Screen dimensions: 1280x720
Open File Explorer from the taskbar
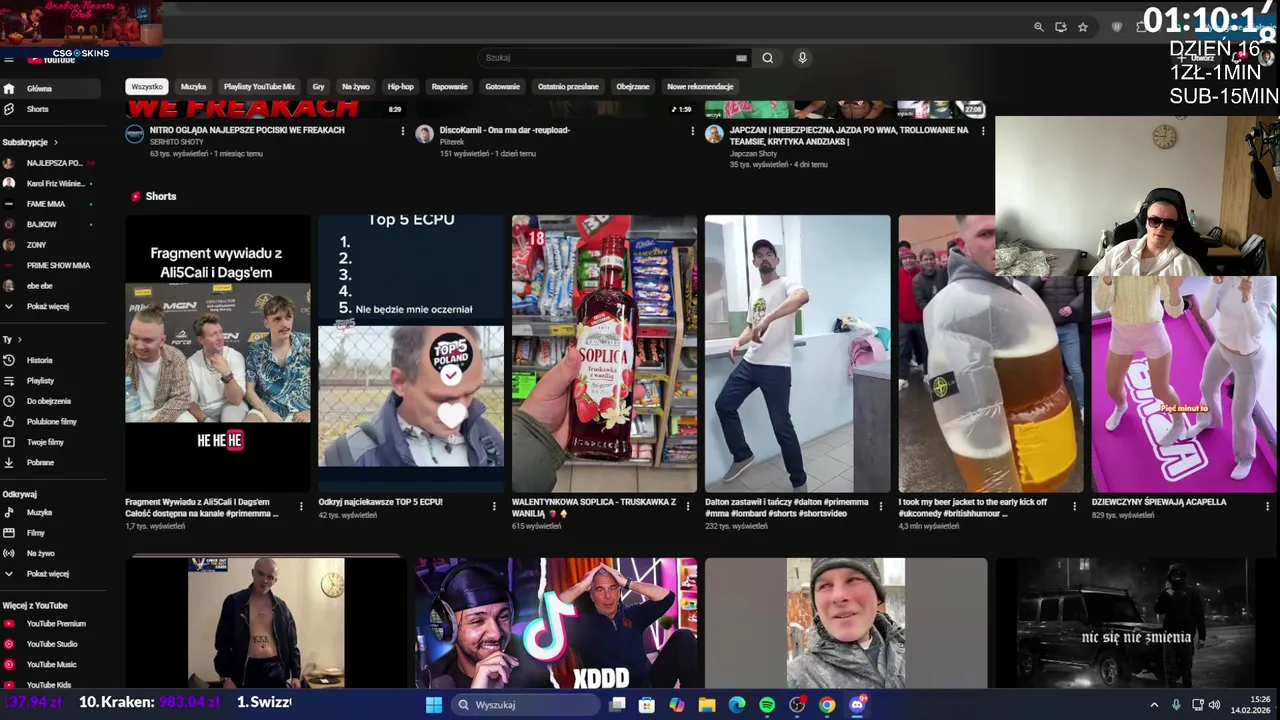pyautogui.click(x=707, y=705)
